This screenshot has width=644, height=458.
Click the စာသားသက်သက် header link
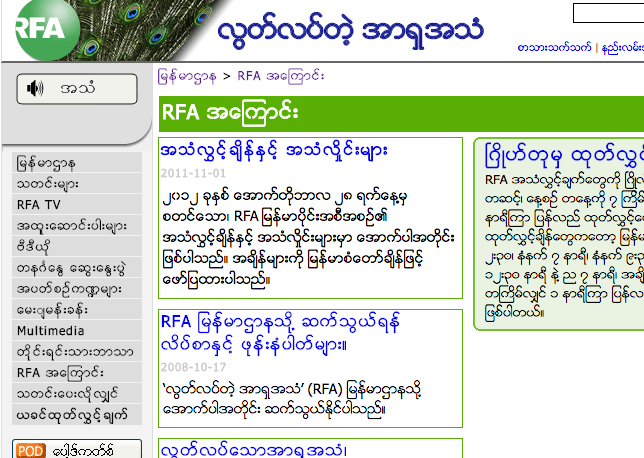pos(554,48)
